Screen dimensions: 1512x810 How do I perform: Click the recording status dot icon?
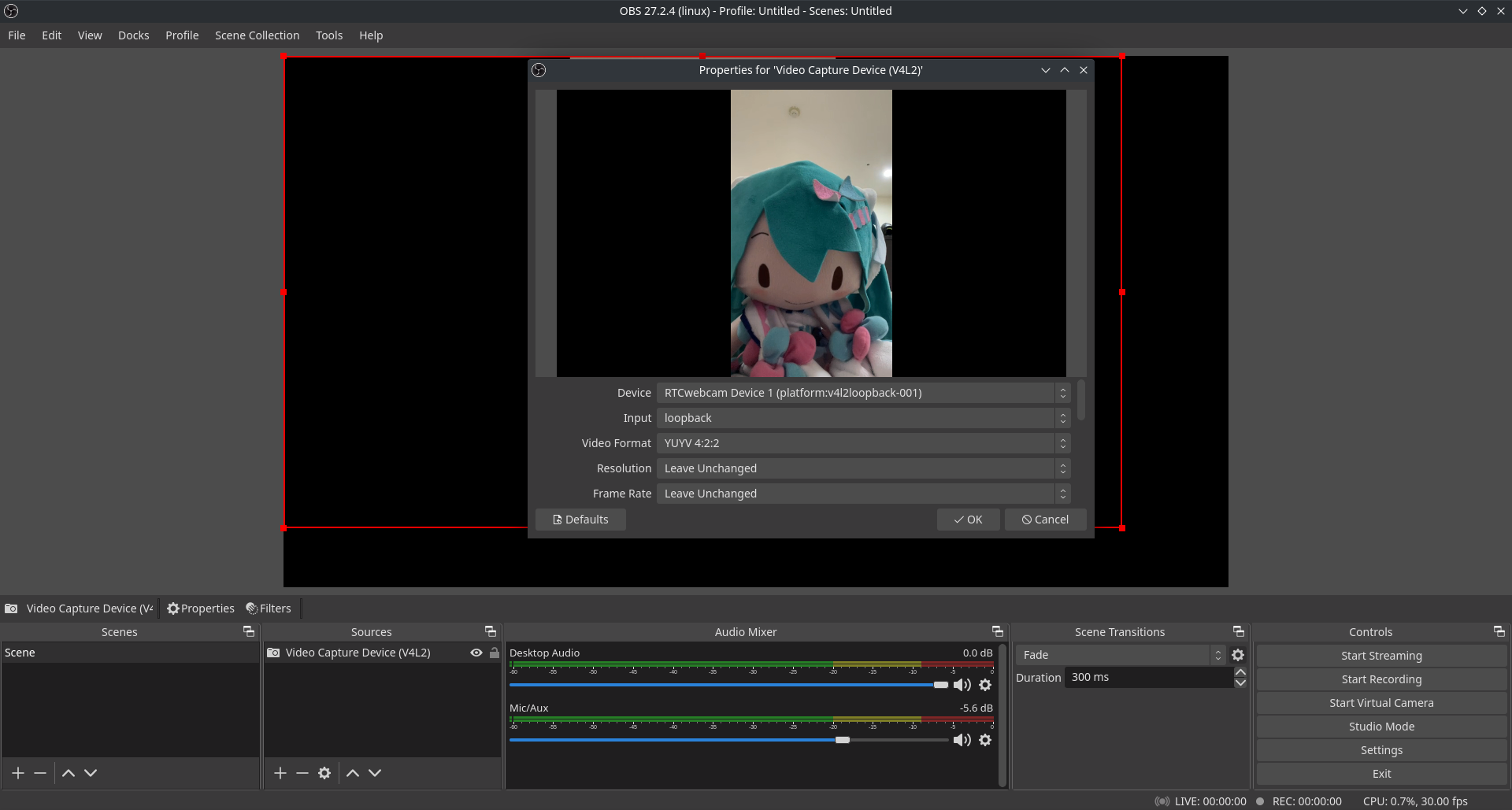coord(1260,801)
